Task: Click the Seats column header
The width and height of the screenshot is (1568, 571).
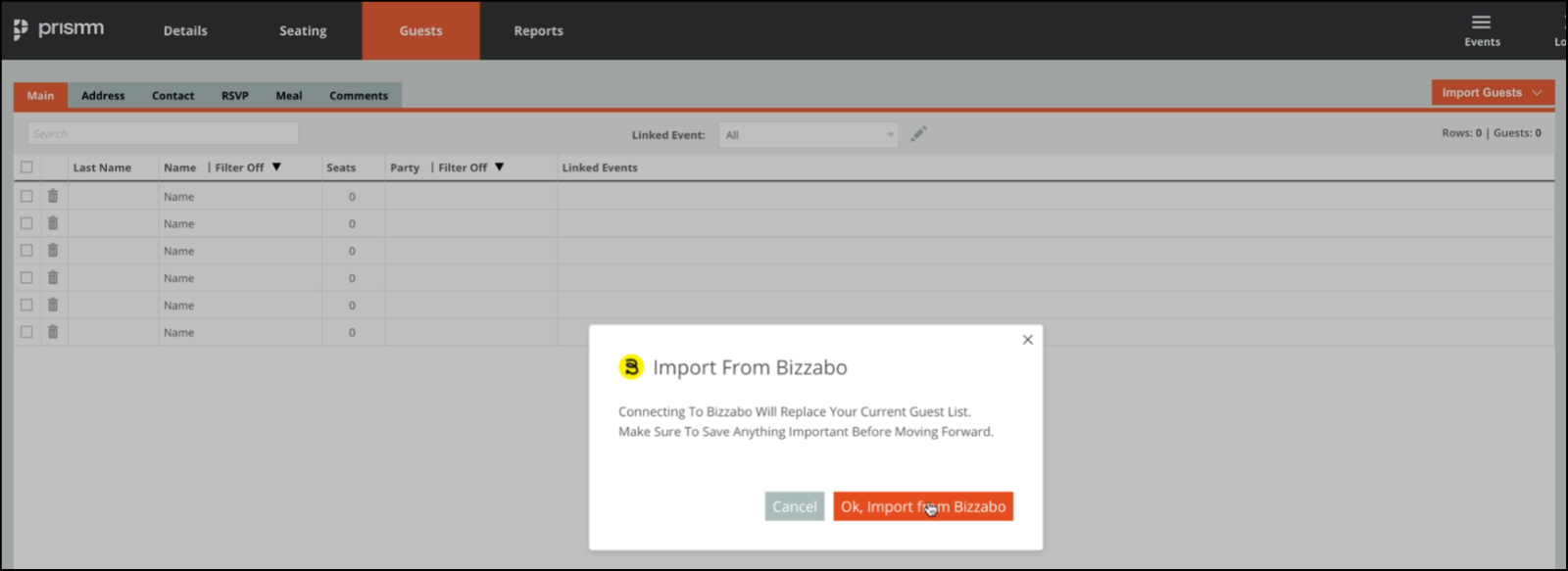Action: coord(341,167)
